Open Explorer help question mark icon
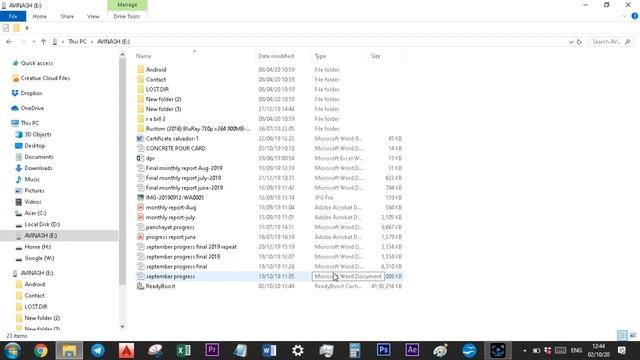640x360 pixels. [634, 16]
